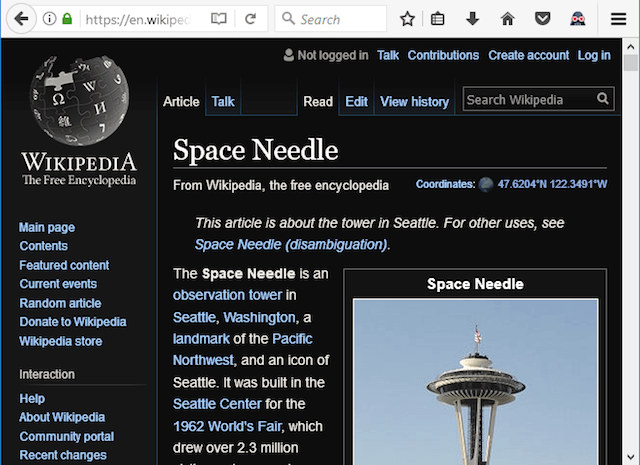The image size is (640, 465).
Task: Open Space Needle (disambiguation) link
Action: coord(291,245)
